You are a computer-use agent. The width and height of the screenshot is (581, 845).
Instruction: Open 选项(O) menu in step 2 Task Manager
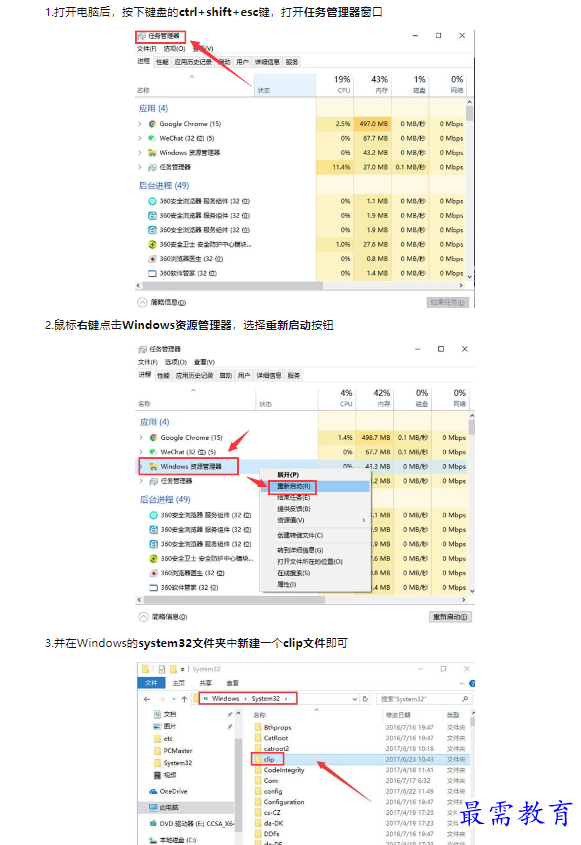click(176, 362)
